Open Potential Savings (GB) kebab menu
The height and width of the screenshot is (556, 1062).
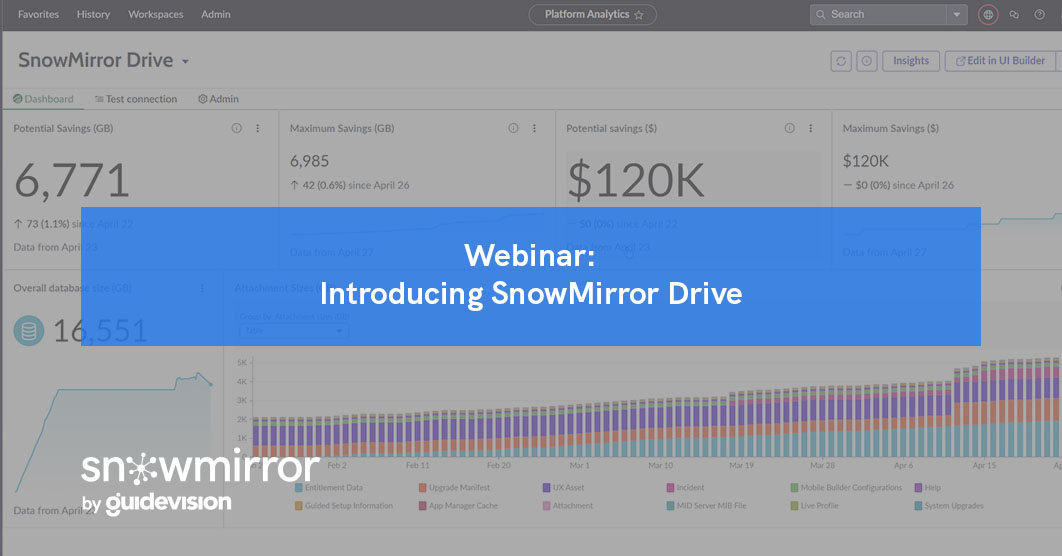click(257, 128)
